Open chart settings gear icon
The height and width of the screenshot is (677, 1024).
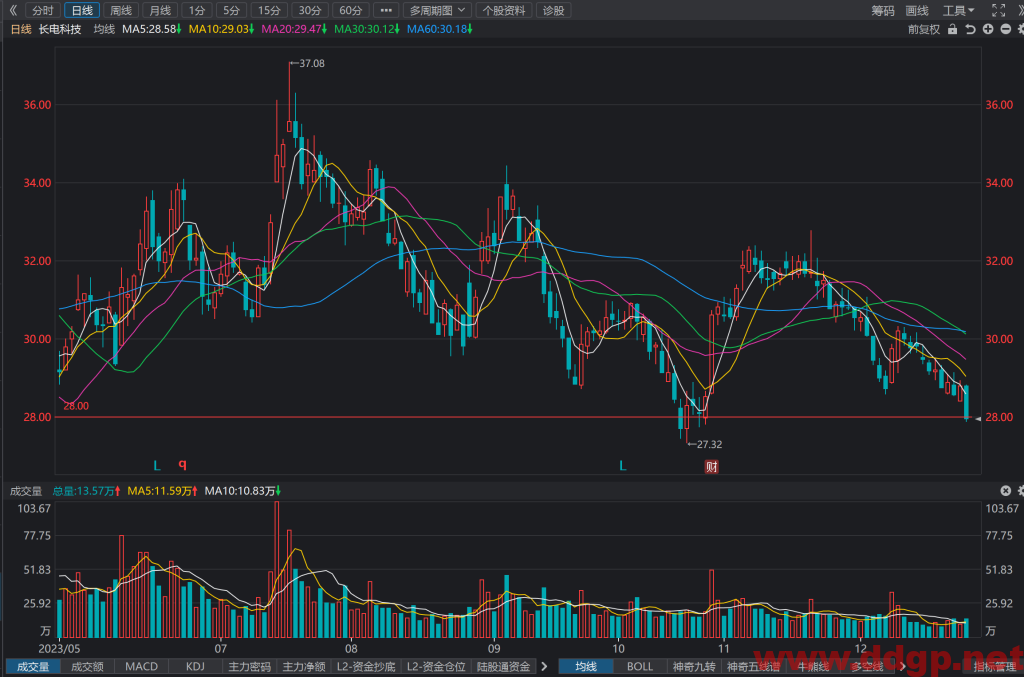click(x=1020, y=29)
